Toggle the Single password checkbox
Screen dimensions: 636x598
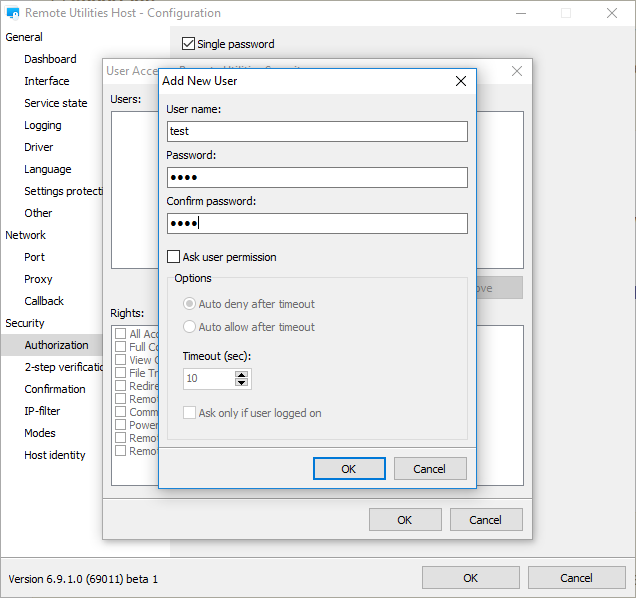[x=188, y=43]
